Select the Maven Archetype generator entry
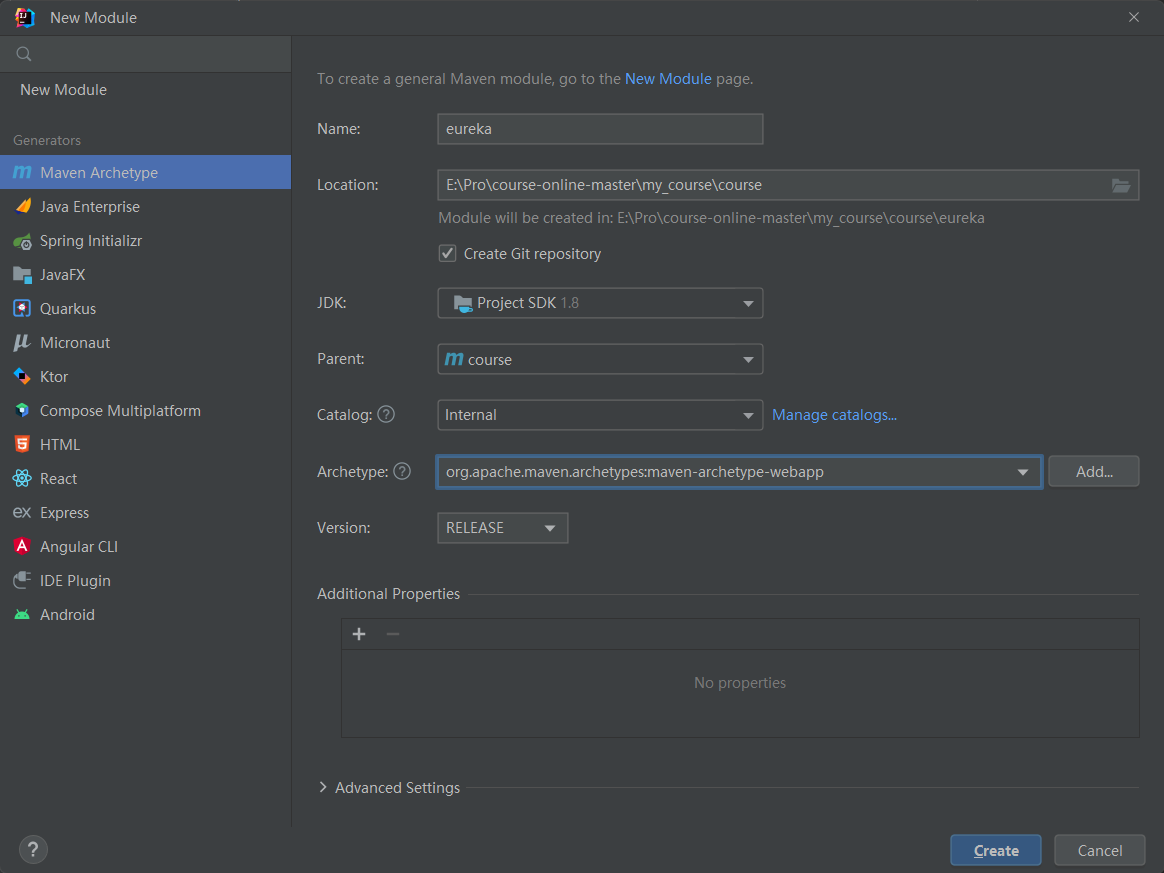1164x873 pixels. 99,173
